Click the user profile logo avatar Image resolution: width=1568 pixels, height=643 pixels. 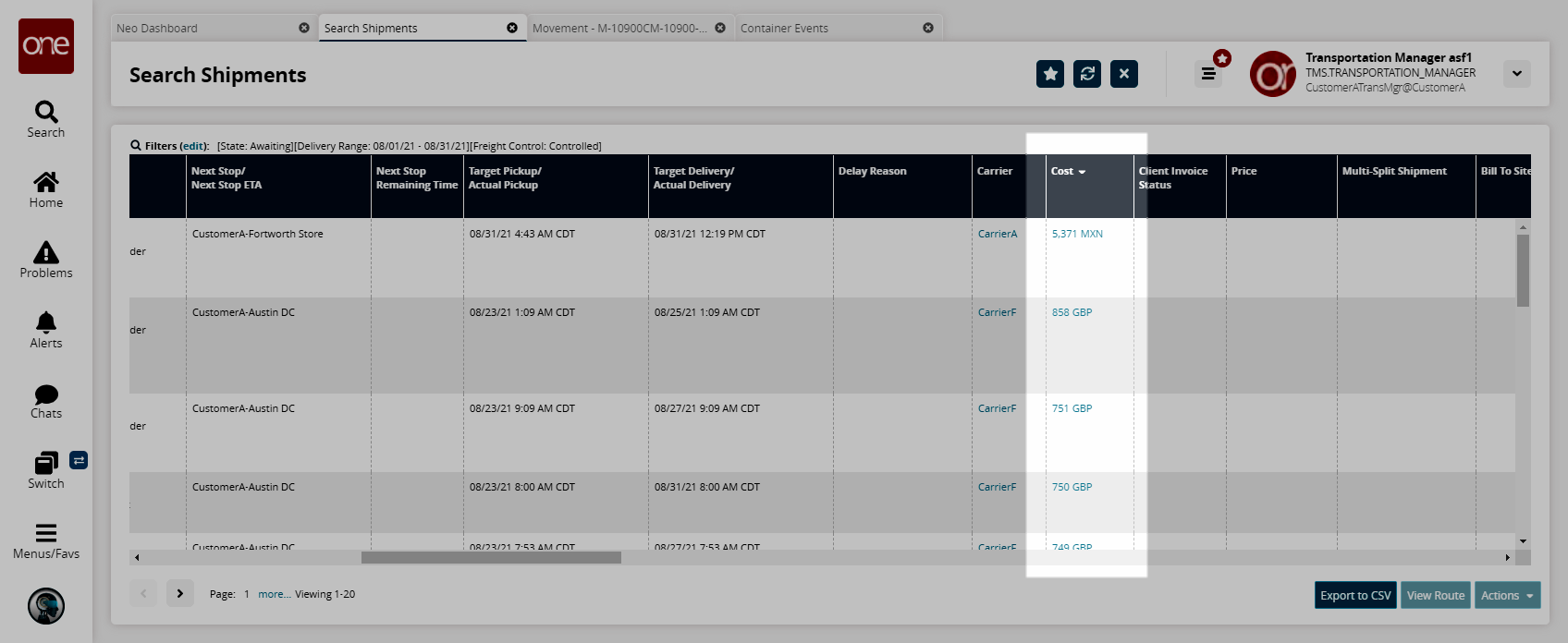(1273, 74)
